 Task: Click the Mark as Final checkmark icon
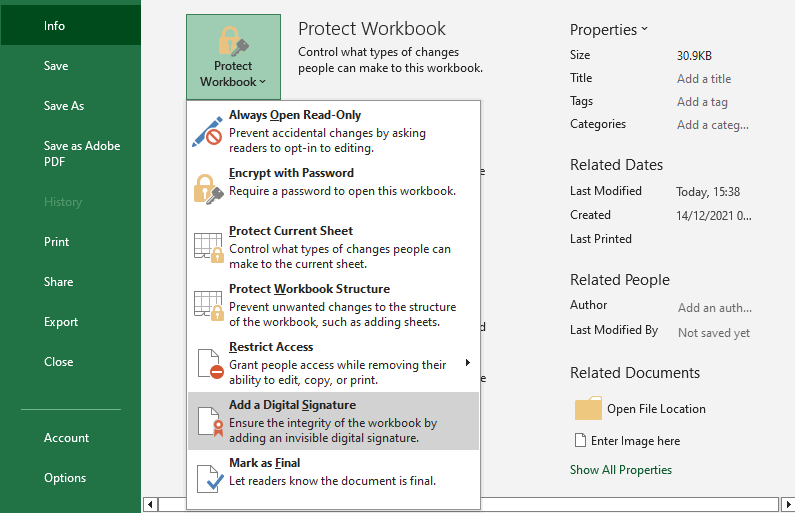pyautogui.click(x=207, y=478)
